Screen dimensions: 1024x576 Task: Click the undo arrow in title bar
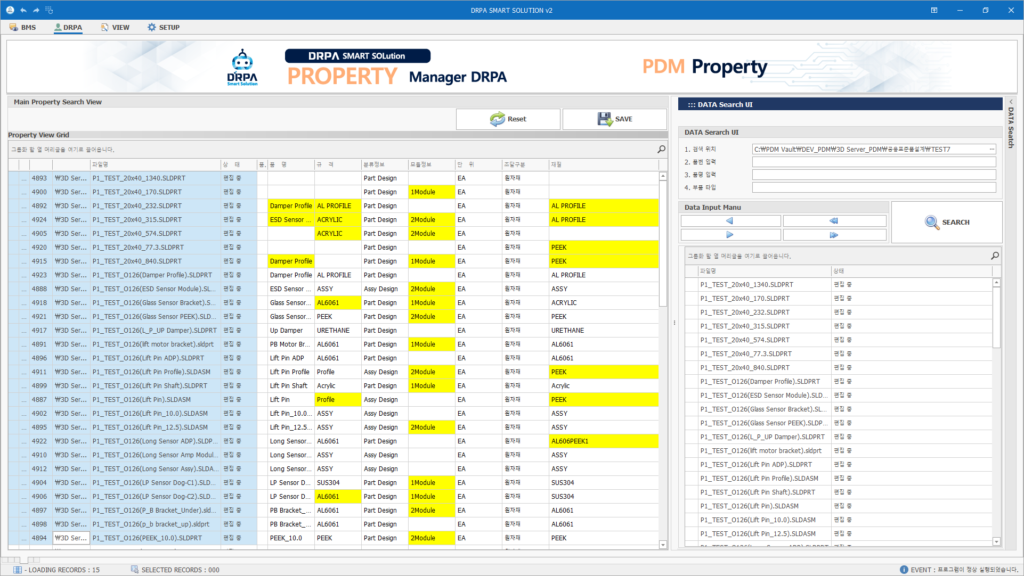(24, 9)
